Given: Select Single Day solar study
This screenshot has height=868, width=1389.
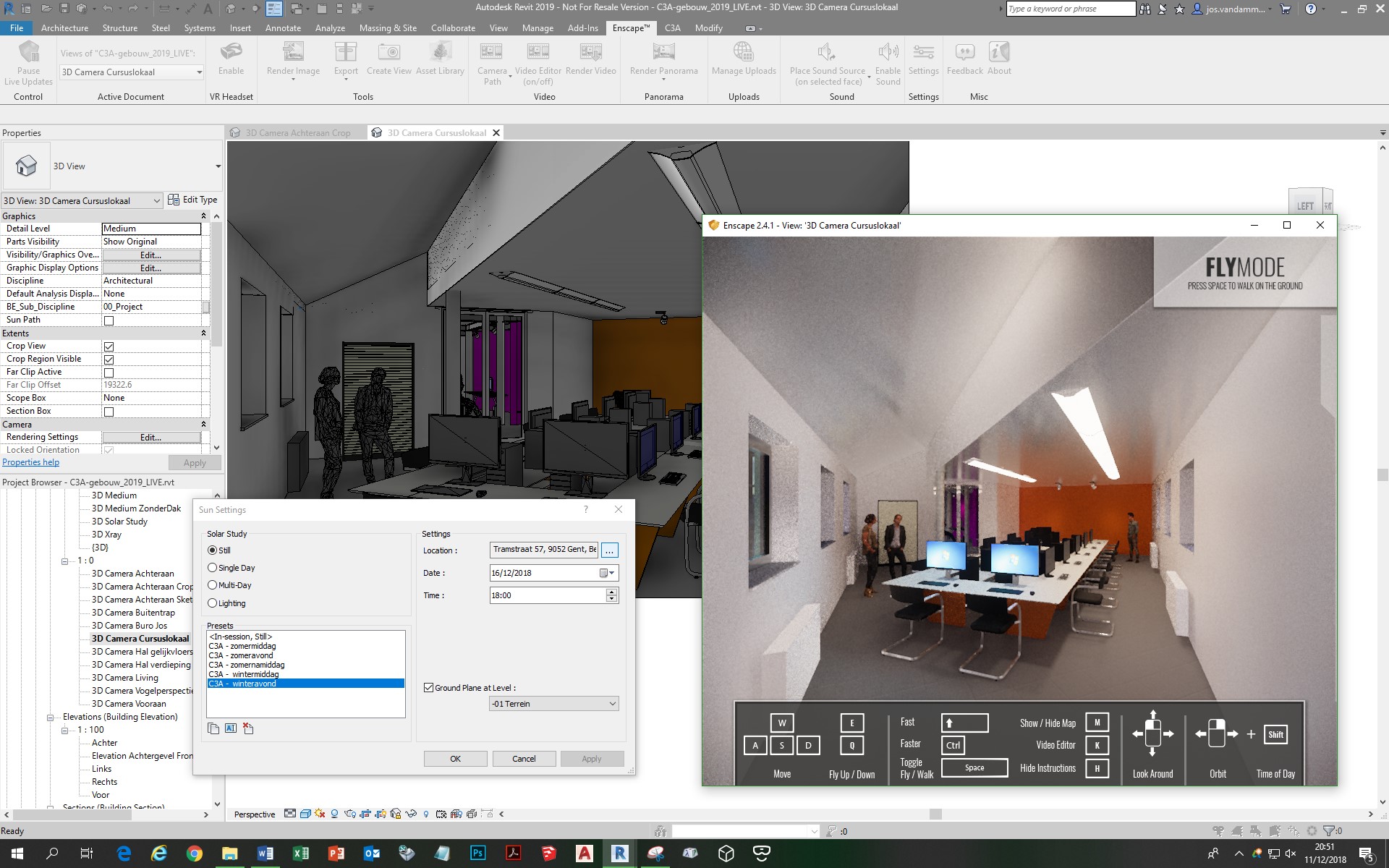Looking at the screenshot, I should (212, 568).
